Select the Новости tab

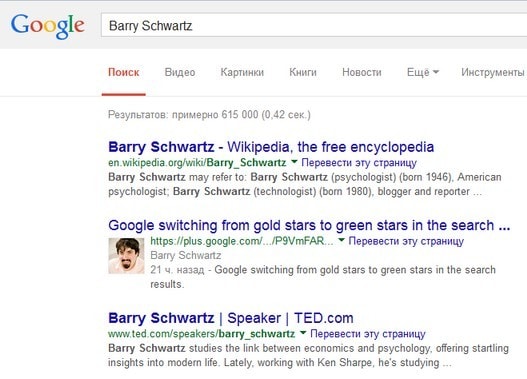(x=362, y=72)
